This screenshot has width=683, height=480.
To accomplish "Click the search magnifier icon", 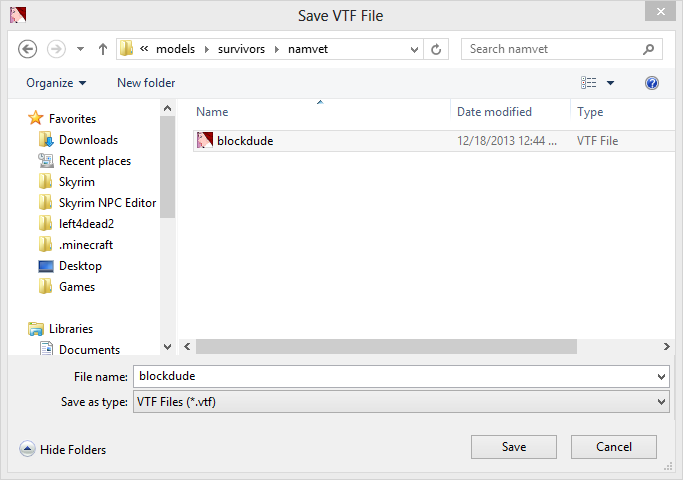I will [648, 49].
